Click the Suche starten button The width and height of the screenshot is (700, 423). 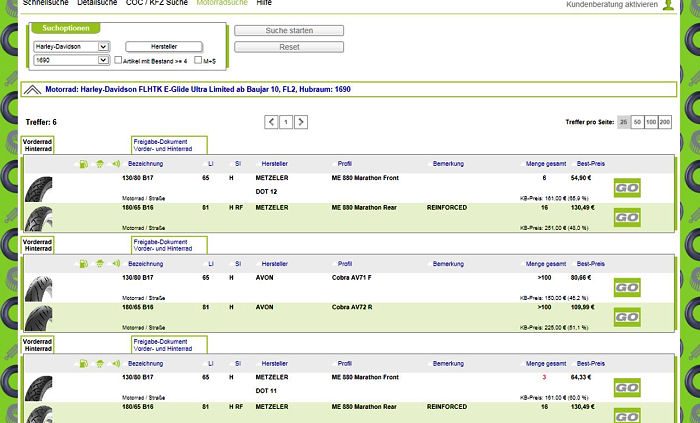[x=289, y=30]
